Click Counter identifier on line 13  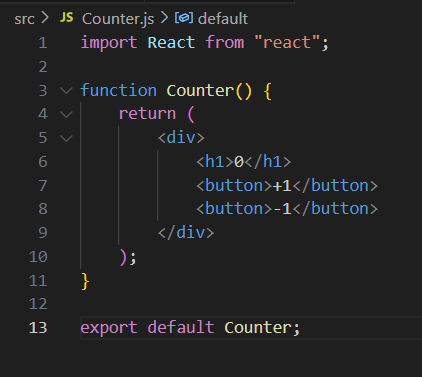point(258,328)
